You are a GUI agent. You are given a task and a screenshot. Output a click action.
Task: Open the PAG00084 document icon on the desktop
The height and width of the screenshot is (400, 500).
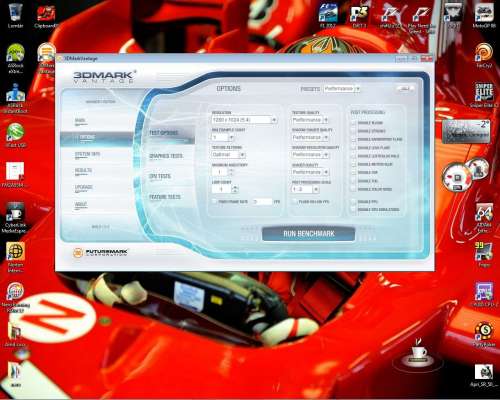tap(15, 175)
